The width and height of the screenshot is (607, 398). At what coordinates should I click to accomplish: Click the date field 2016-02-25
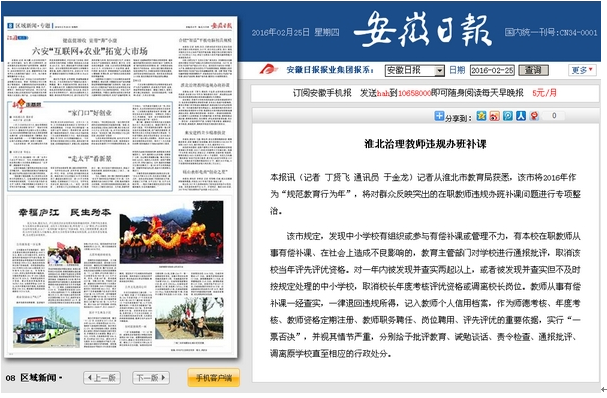point(492,70)
